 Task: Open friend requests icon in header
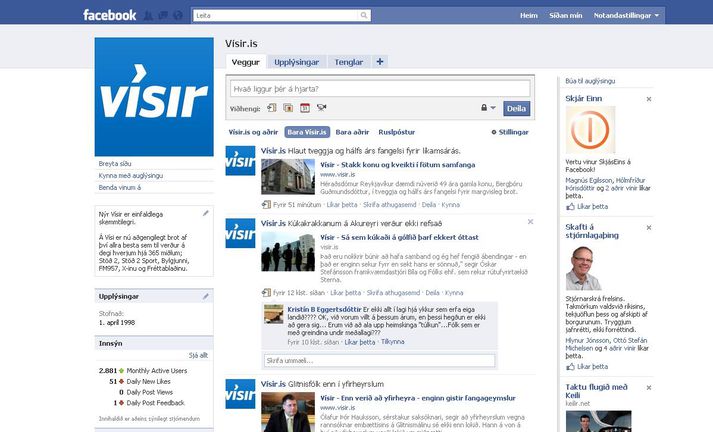click(x=148, y=16)
